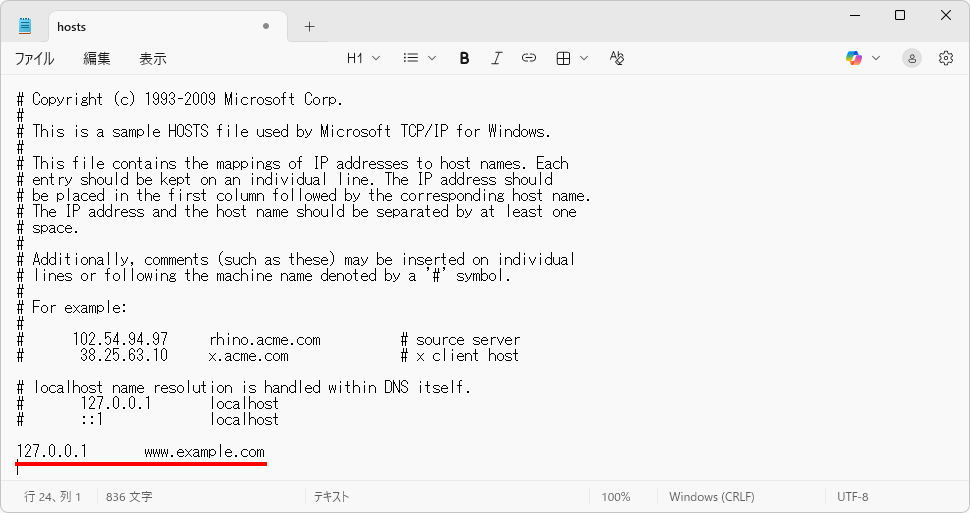Click the '::1' localhost line
The width and height of the screenshot is (970, 513).
148,420
